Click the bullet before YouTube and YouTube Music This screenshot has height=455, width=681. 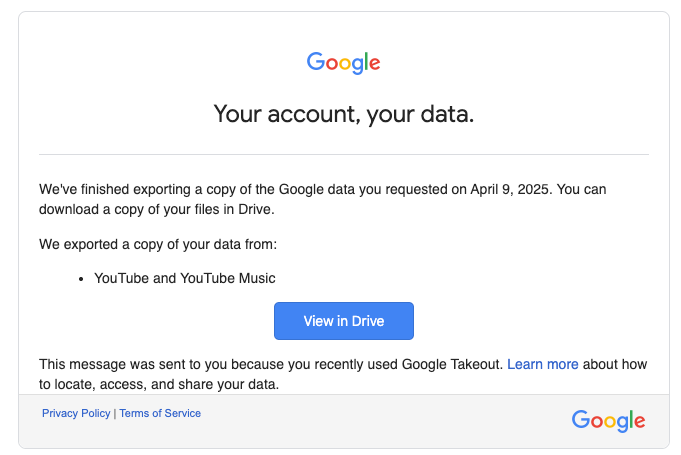pyautogui.click(x=81, y=280)
